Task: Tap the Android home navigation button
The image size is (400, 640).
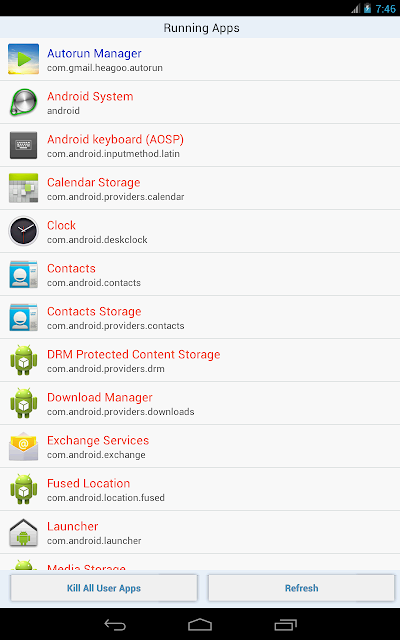Action: [x=200, y=624]
